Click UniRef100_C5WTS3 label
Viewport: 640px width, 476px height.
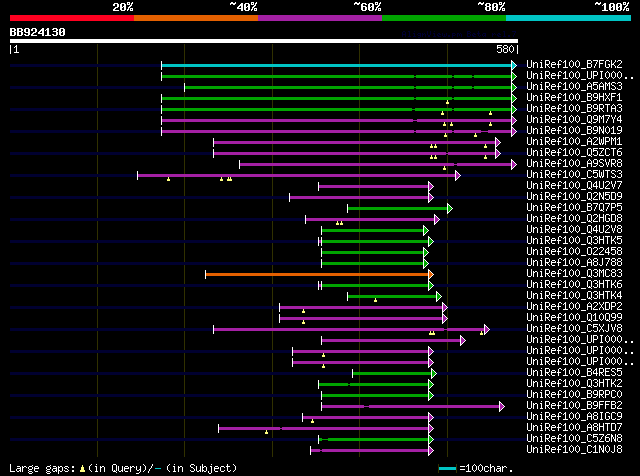point(574,175)
